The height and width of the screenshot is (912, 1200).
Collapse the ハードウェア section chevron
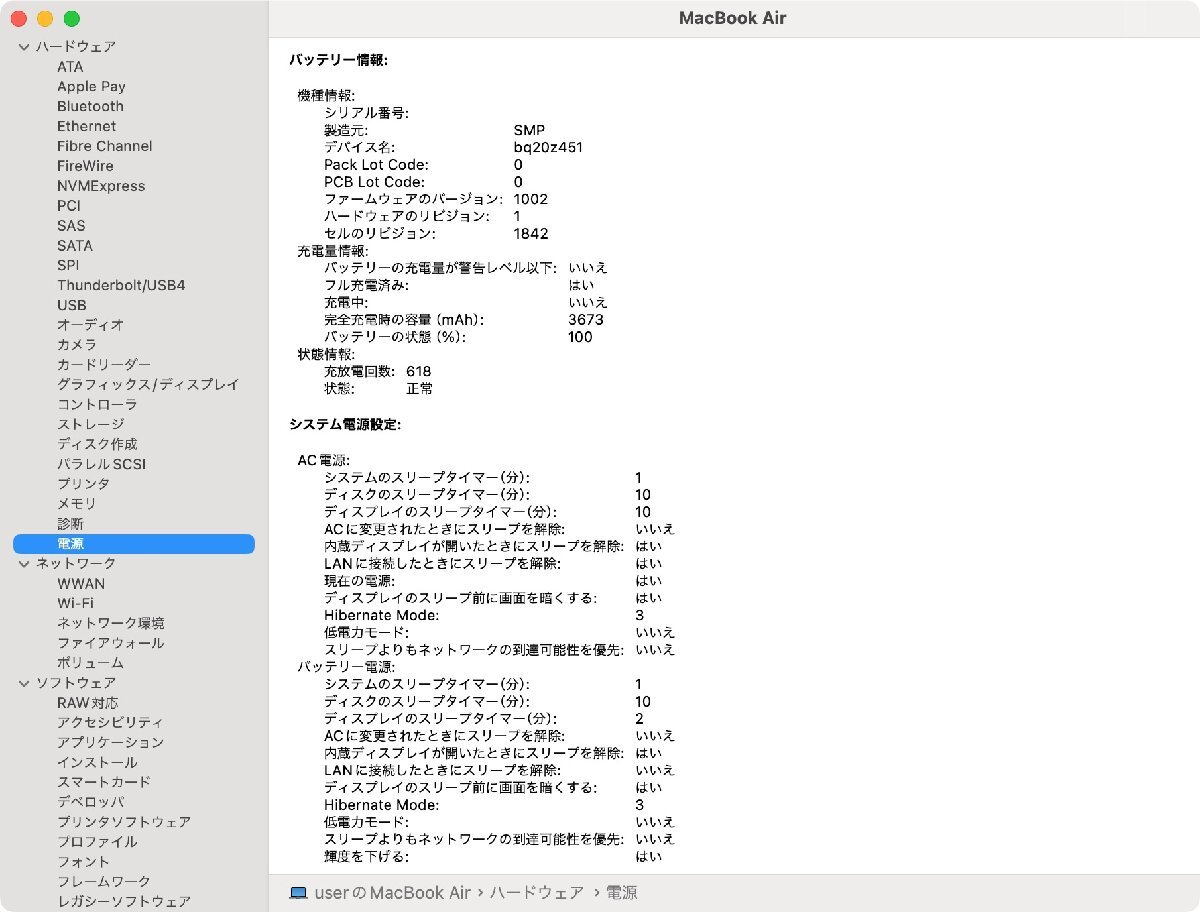click(x=24, y=47)
